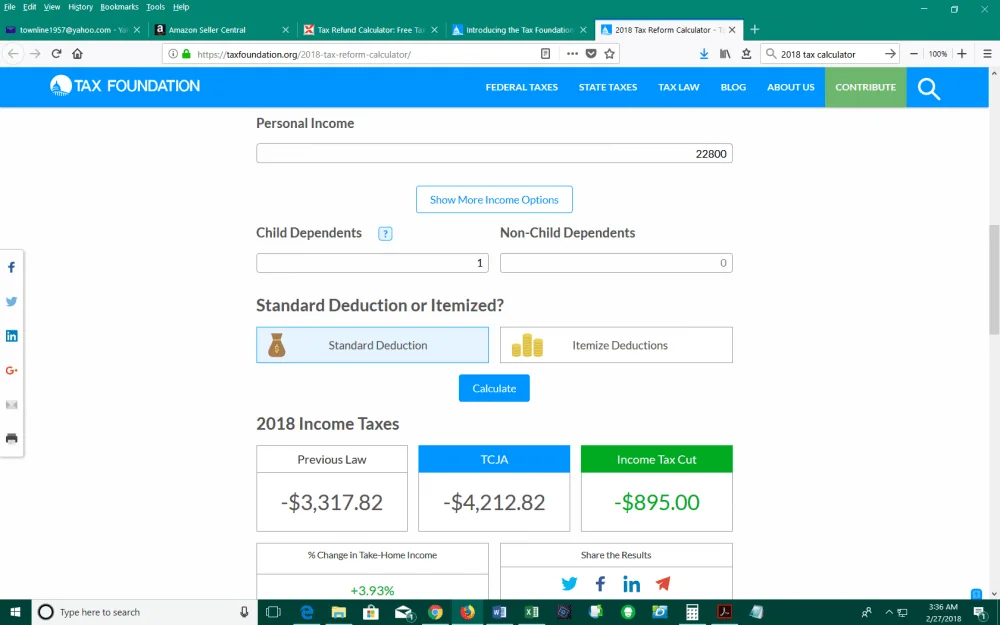Go to Firefox home page

[x=77, y=54]
